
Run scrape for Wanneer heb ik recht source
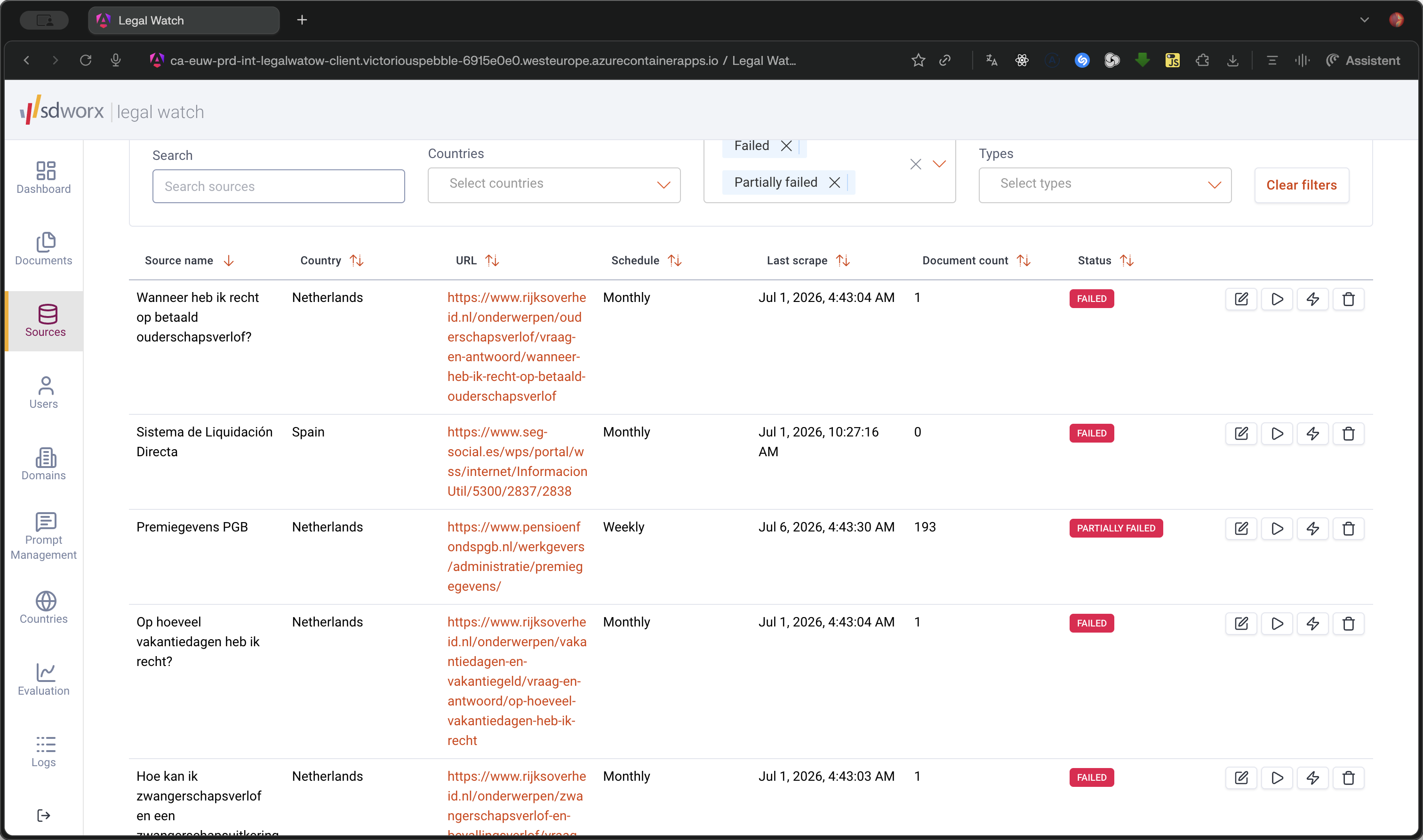pyautogui.click(x=1276, y=299)
